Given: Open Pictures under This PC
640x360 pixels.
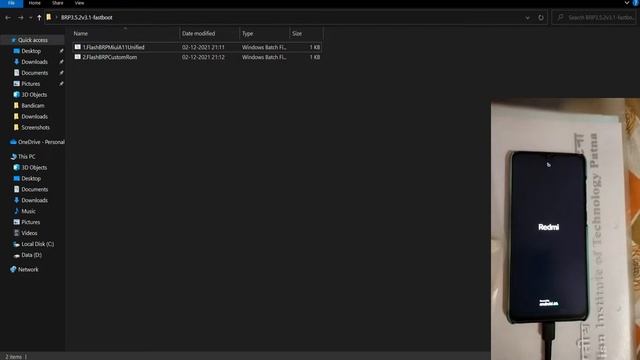Looking at the screenshot, I should (x=31, y=222).
